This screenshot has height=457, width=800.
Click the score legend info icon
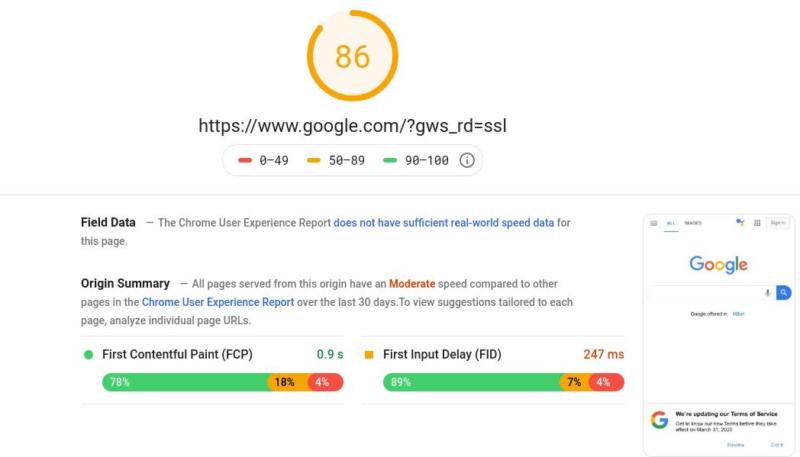466,160
